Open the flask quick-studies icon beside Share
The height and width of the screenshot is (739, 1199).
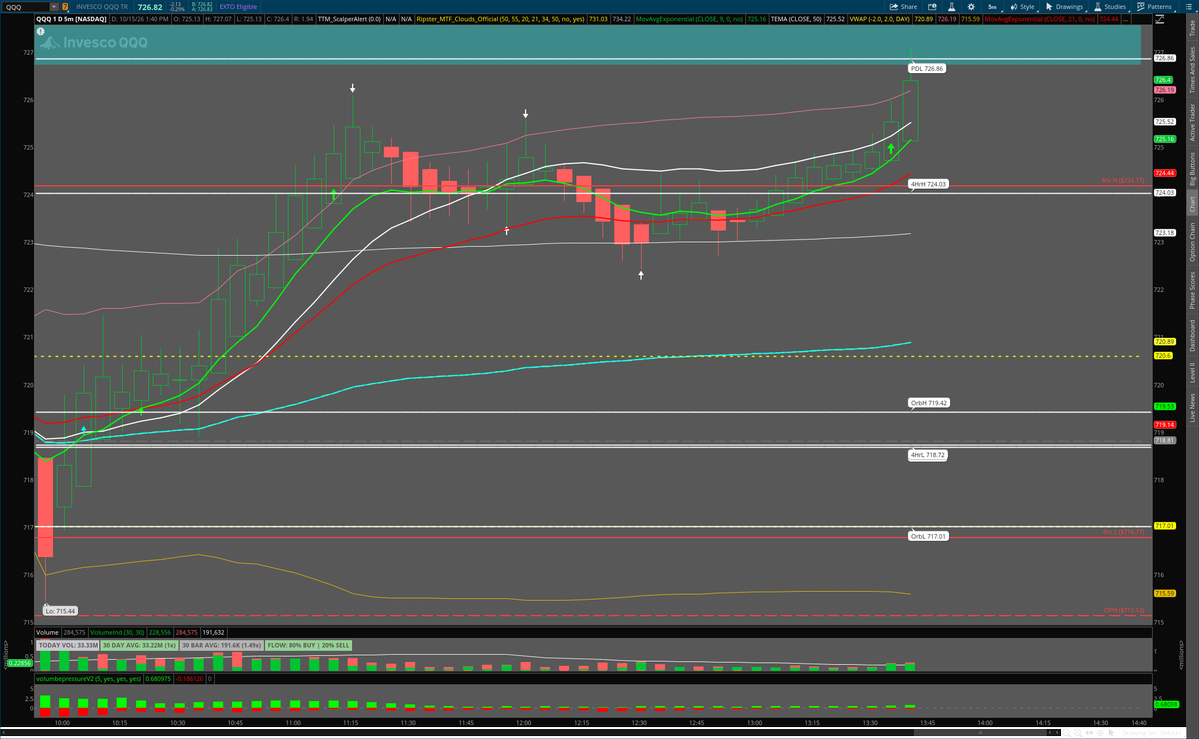tap(951, 7)
